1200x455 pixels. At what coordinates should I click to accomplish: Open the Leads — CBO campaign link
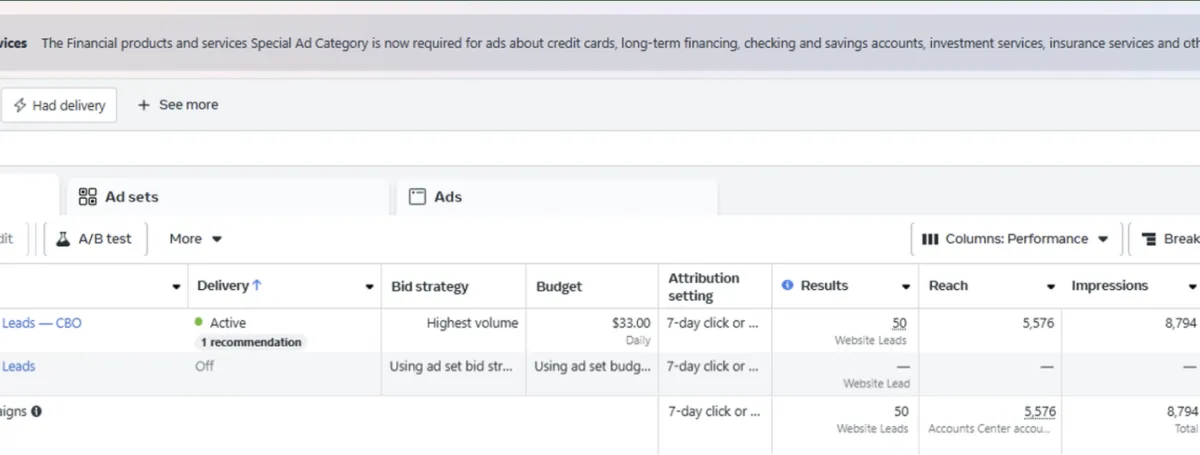[x=41, y=323]
